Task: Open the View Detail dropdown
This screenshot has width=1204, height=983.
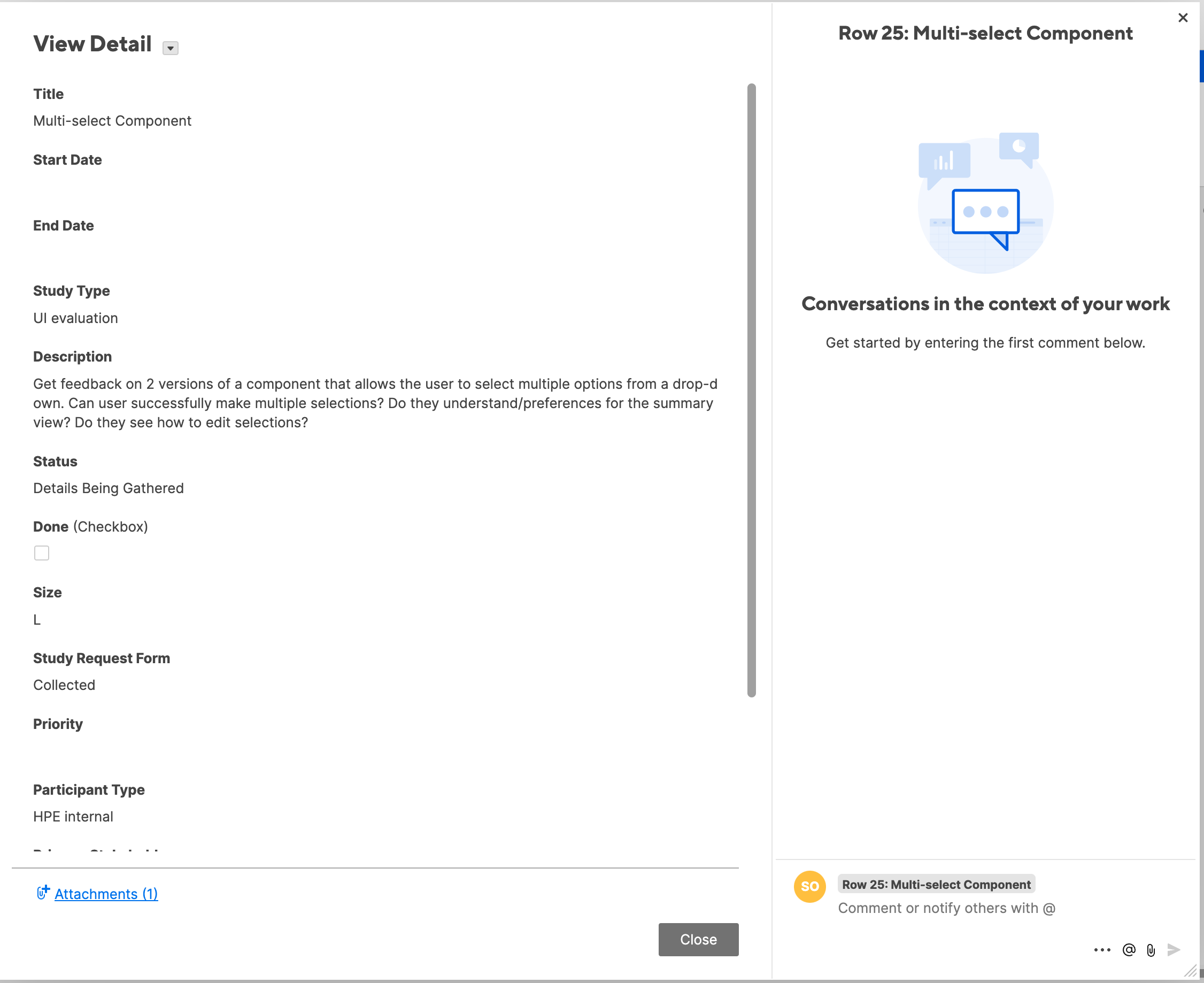Action: tap(170, 48)
